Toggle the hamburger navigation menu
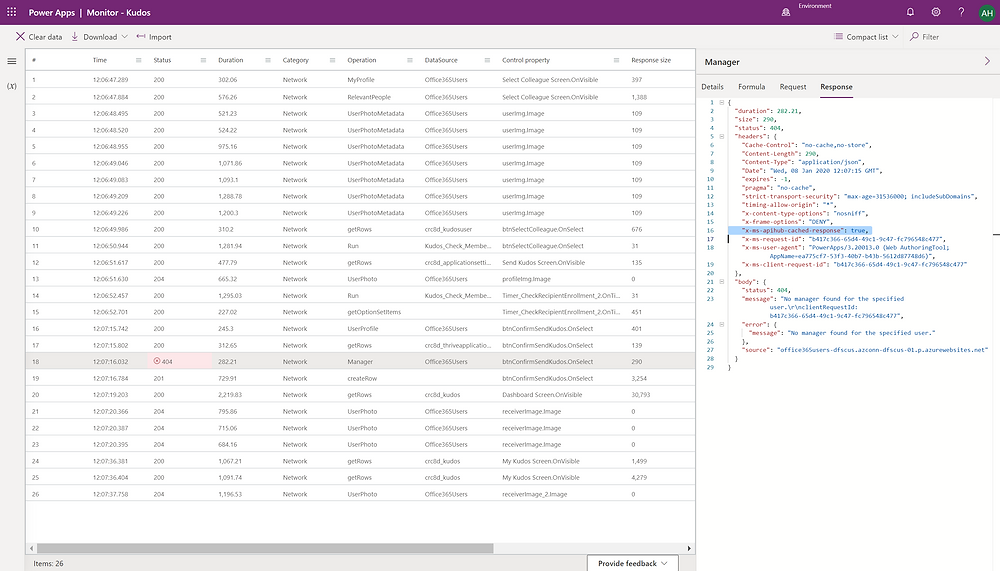Screen dimensions: 1000x571 (11, 61)
